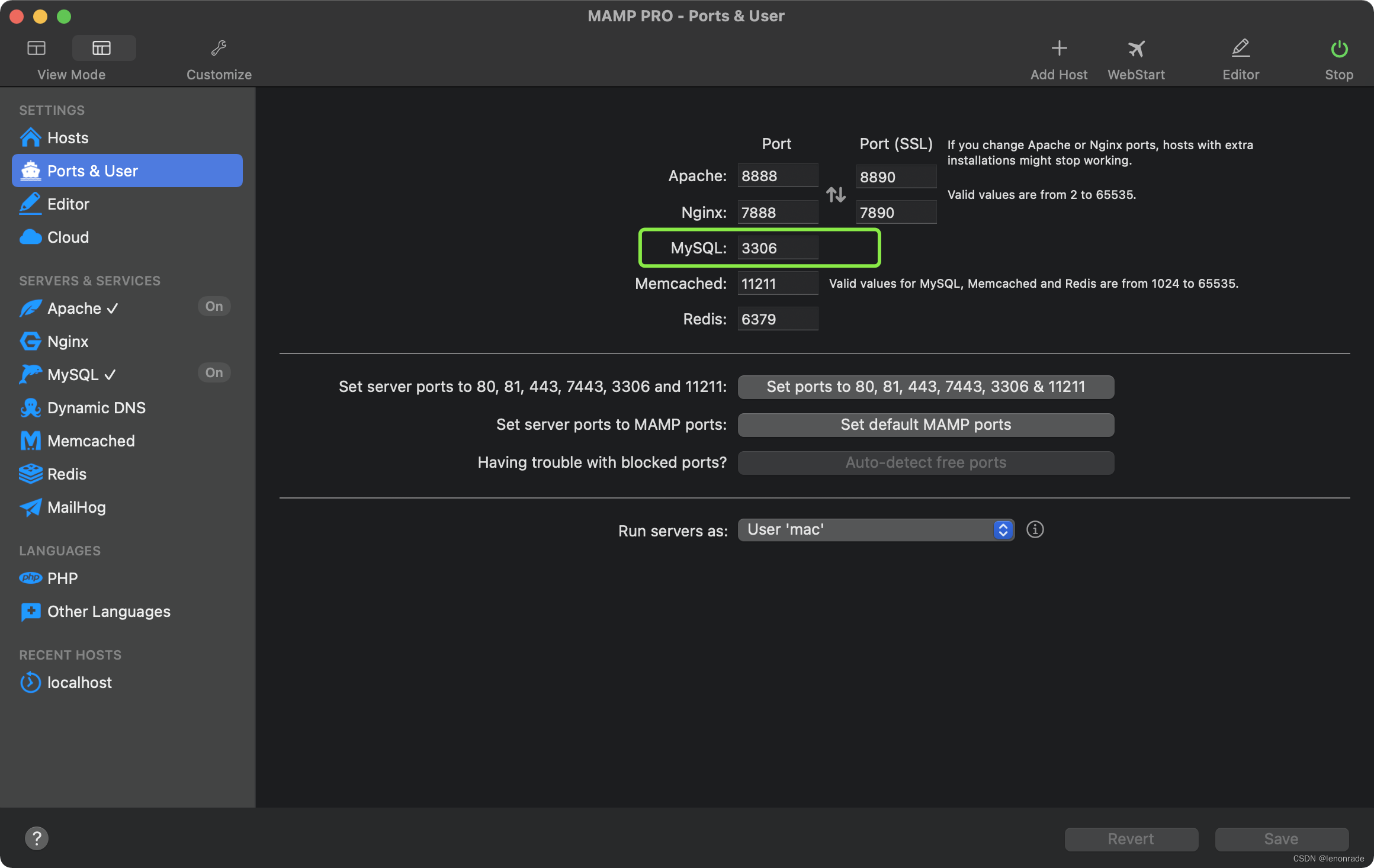Click the "Having trouble with blocked ports?" label
The height and width of the screenshot is (868, 1374).
point(602,462)
